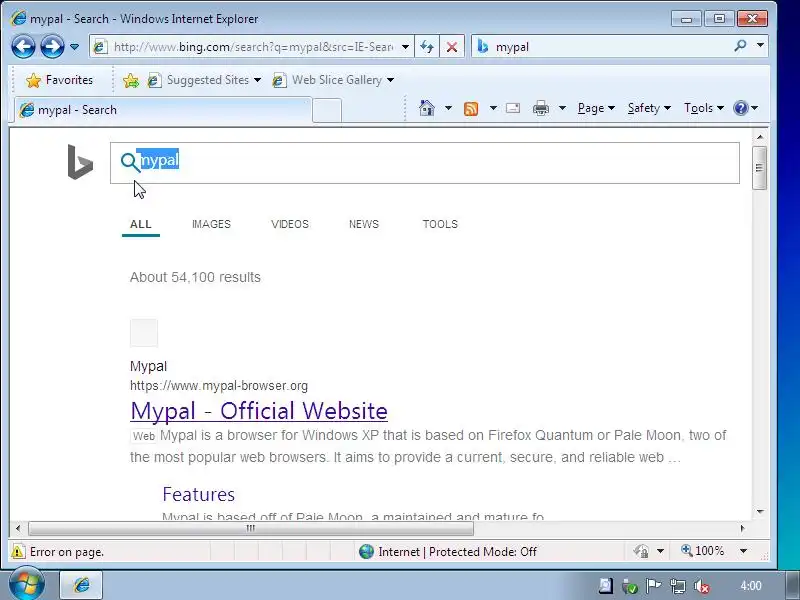This screenshot has width=800, height=600.
Task: Open Web Slice Gallery dropdown
Action: tap(333, 80)
